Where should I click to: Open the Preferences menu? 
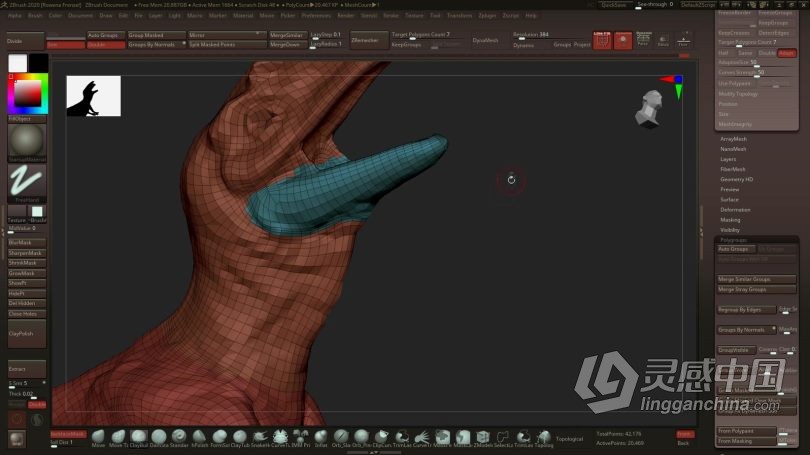tap(316, 15)
